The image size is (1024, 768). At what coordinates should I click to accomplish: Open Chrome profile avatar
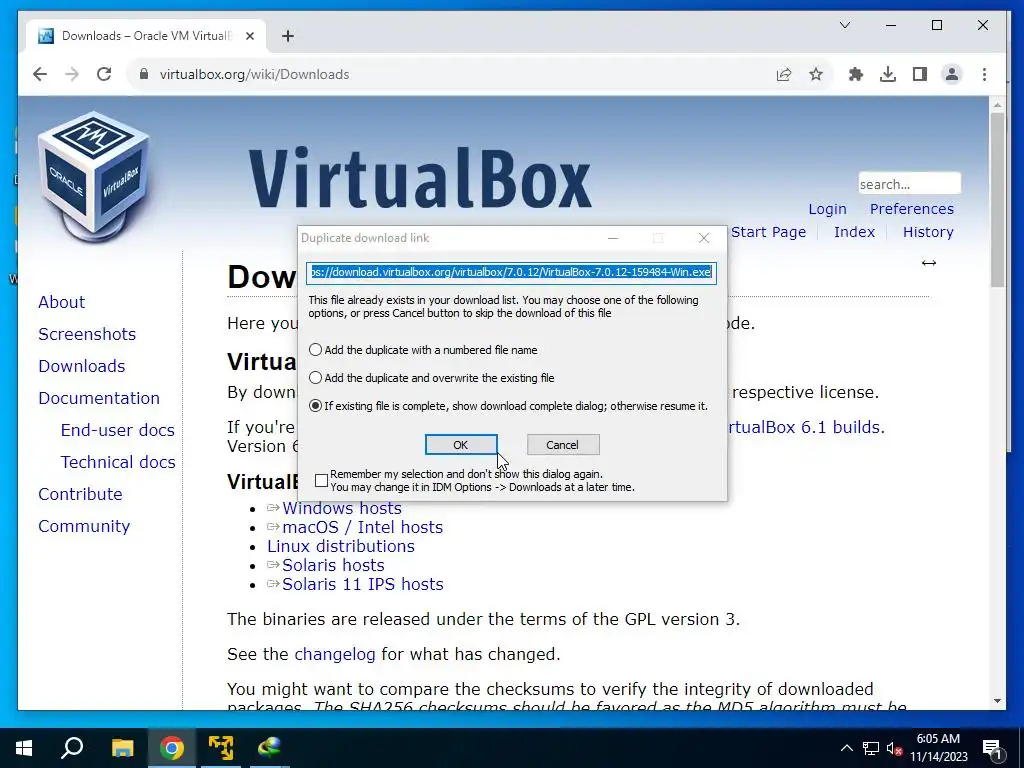(952, 74)
